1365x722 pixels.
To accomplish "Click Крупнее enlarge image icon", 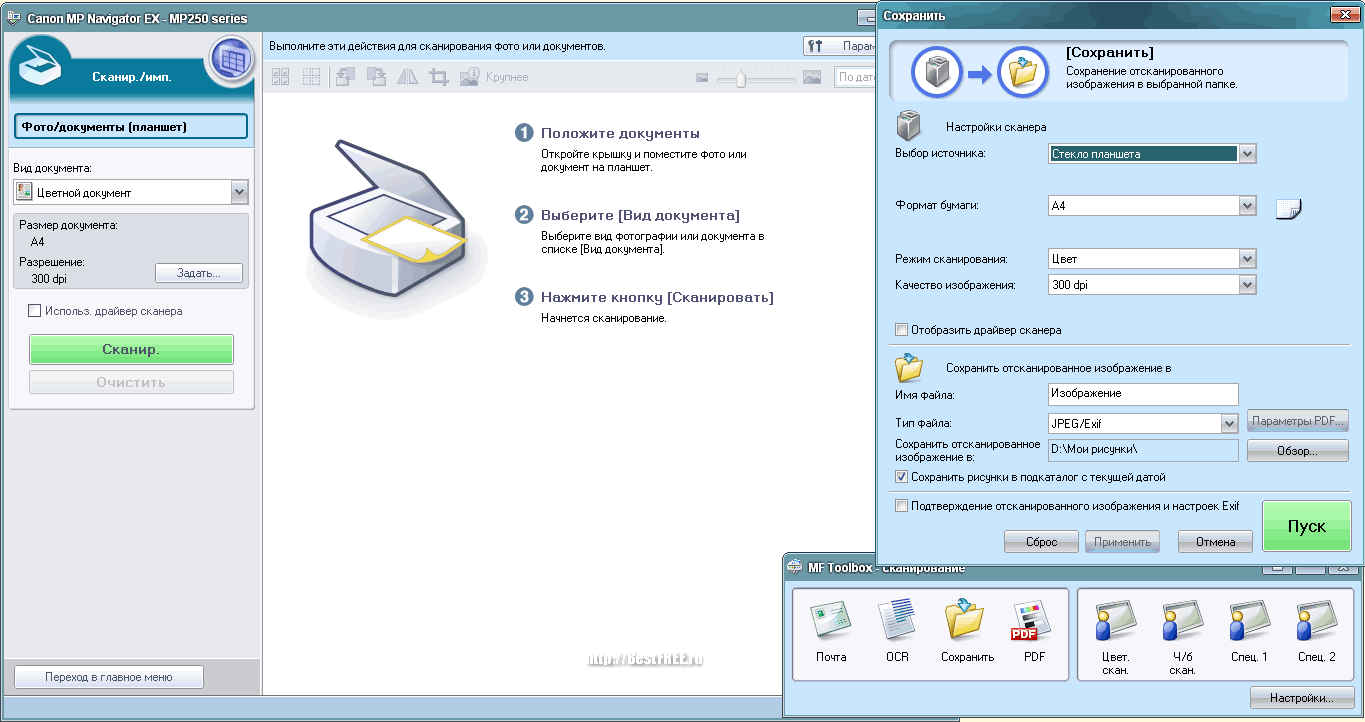I will point(469,77).
